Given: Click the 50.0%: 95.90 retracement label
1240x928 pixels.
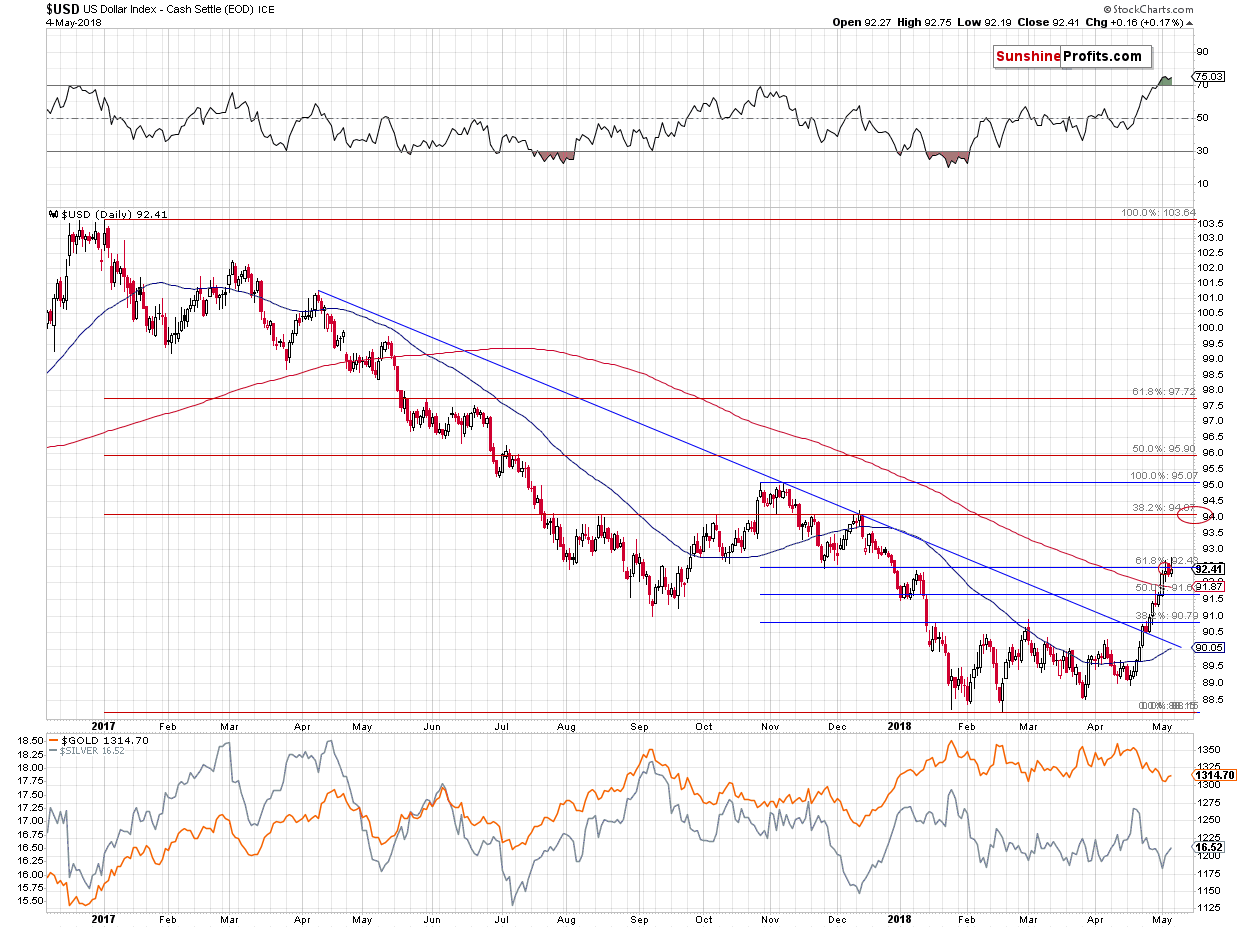Looking at the screenshot, I should coord(1164,450).
